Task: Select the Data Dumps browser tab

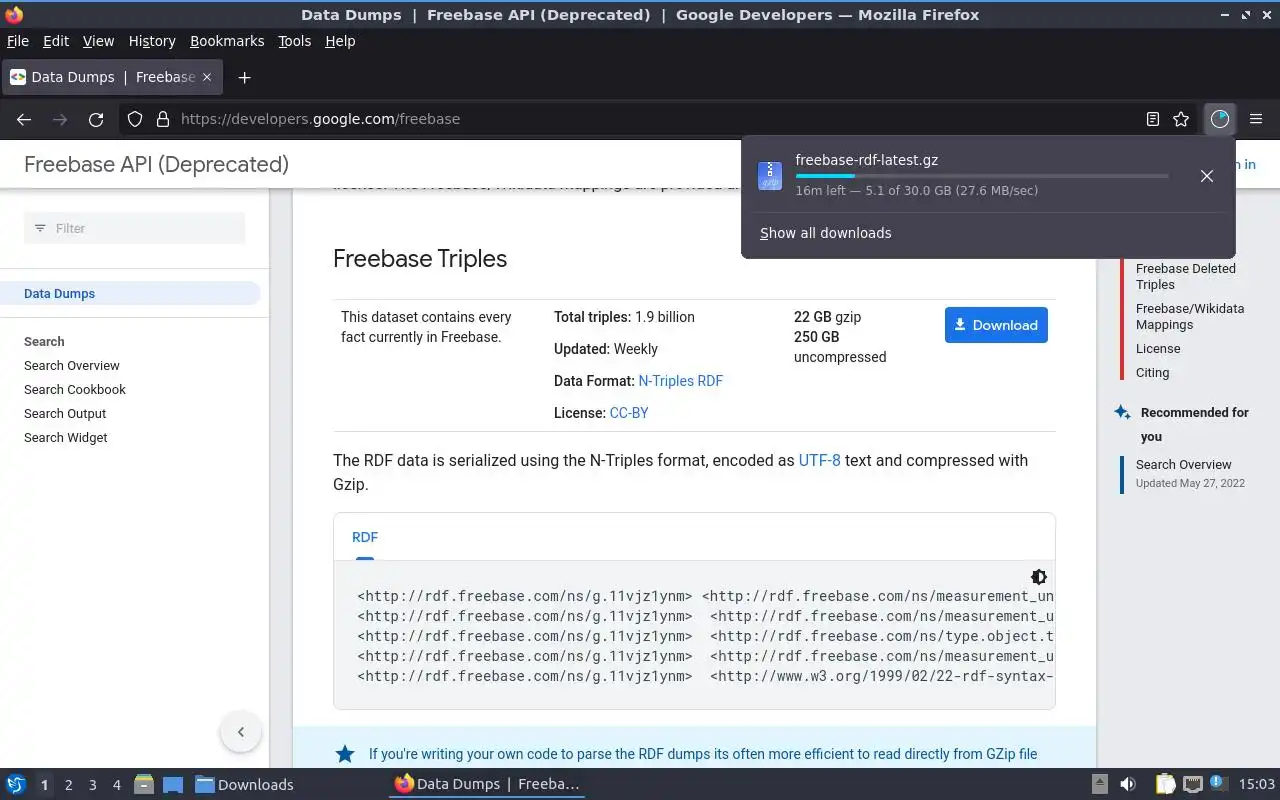Action: pyautogui.click(x=111, y=77)
